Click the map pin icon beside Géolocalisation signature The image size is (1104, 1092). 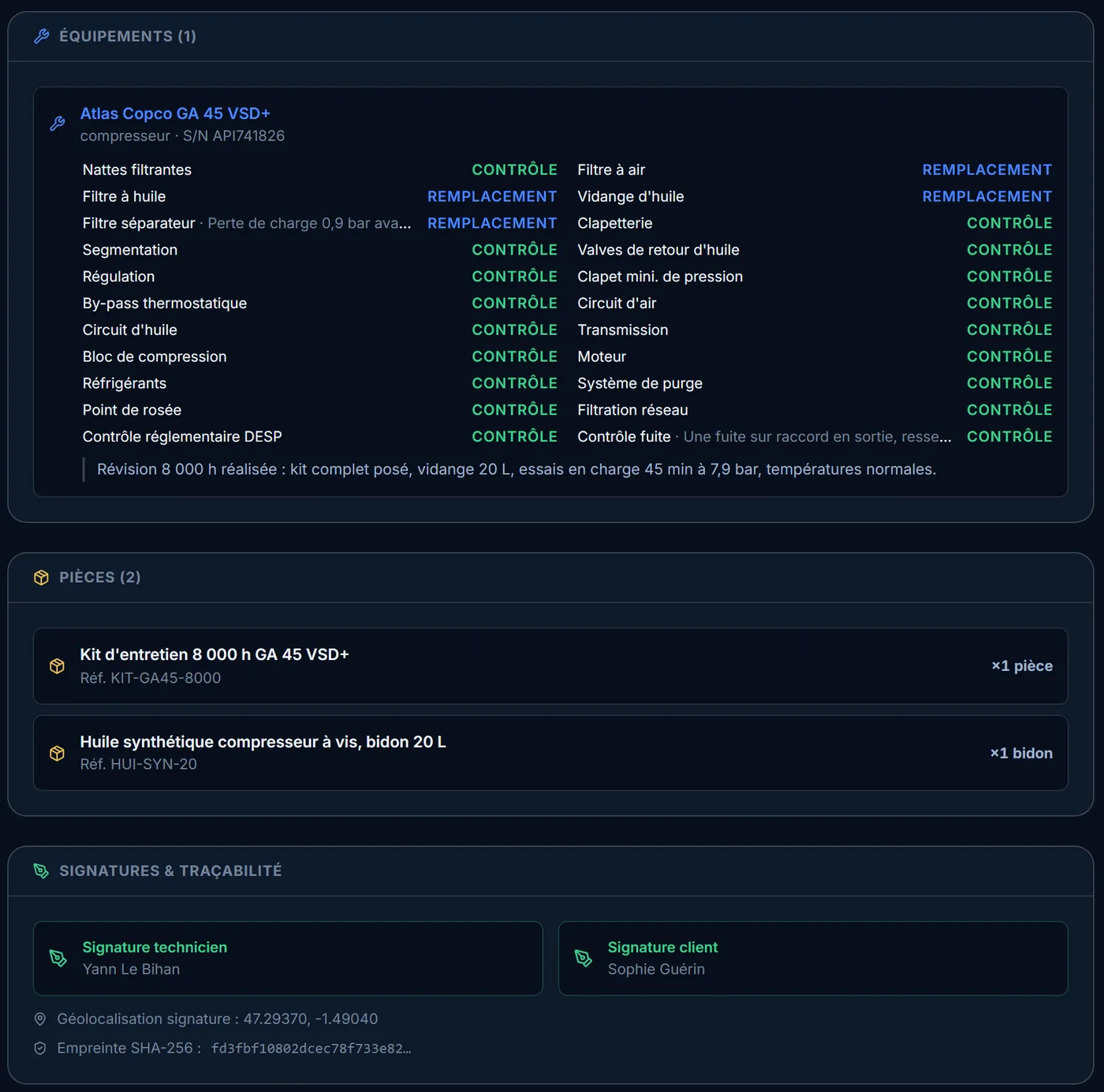point(40,1019)
